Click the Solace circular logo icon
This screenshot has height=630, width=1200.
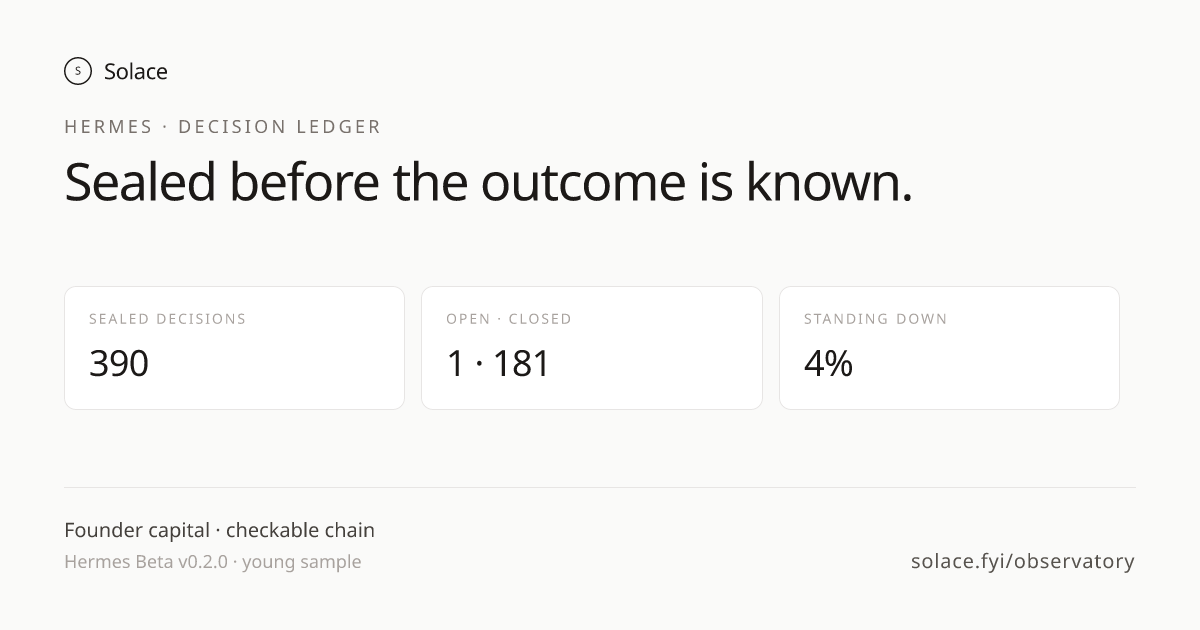(x=78, y=71)
